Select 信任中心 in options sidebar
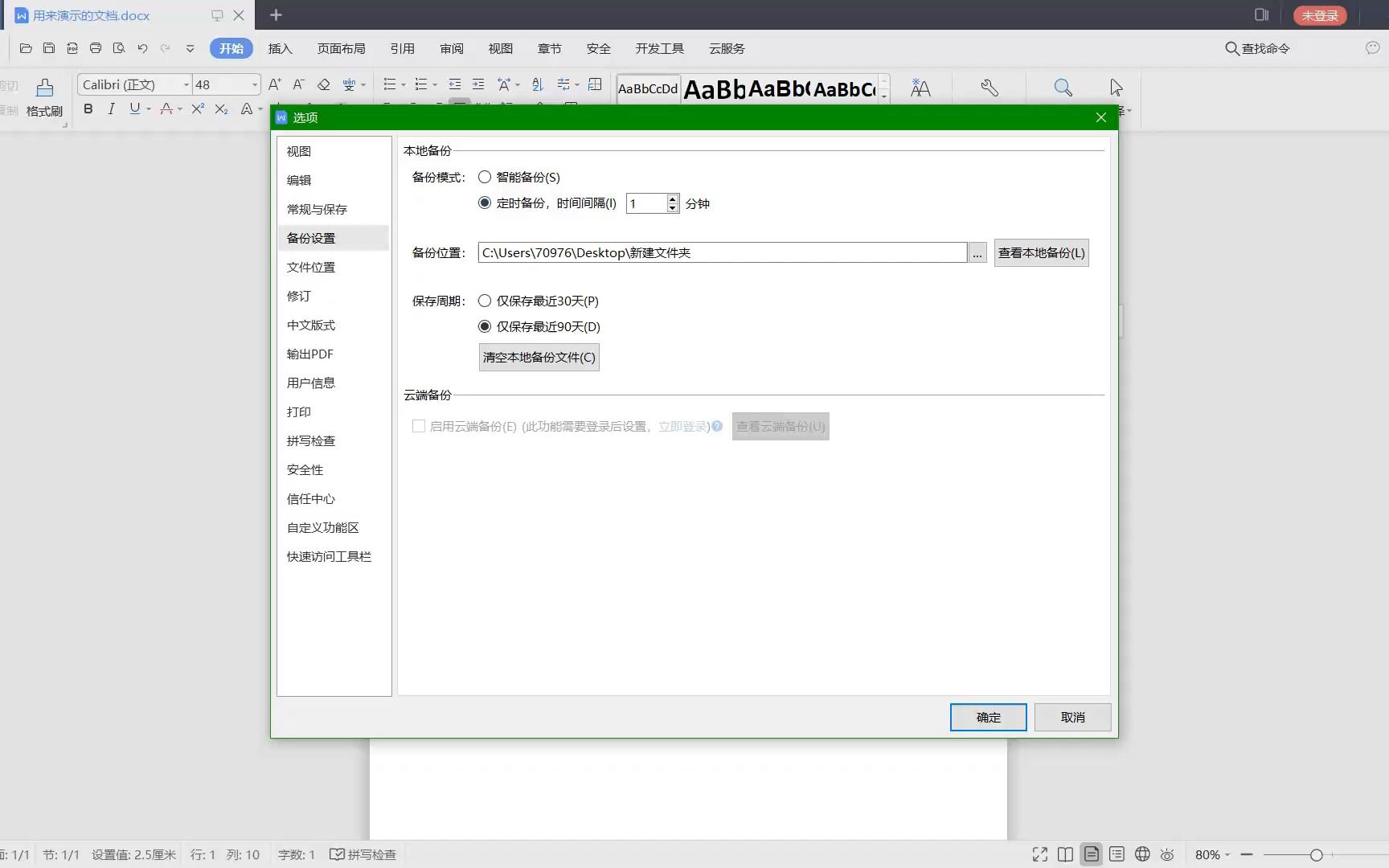1389x868 pixels. click(333, 498)
